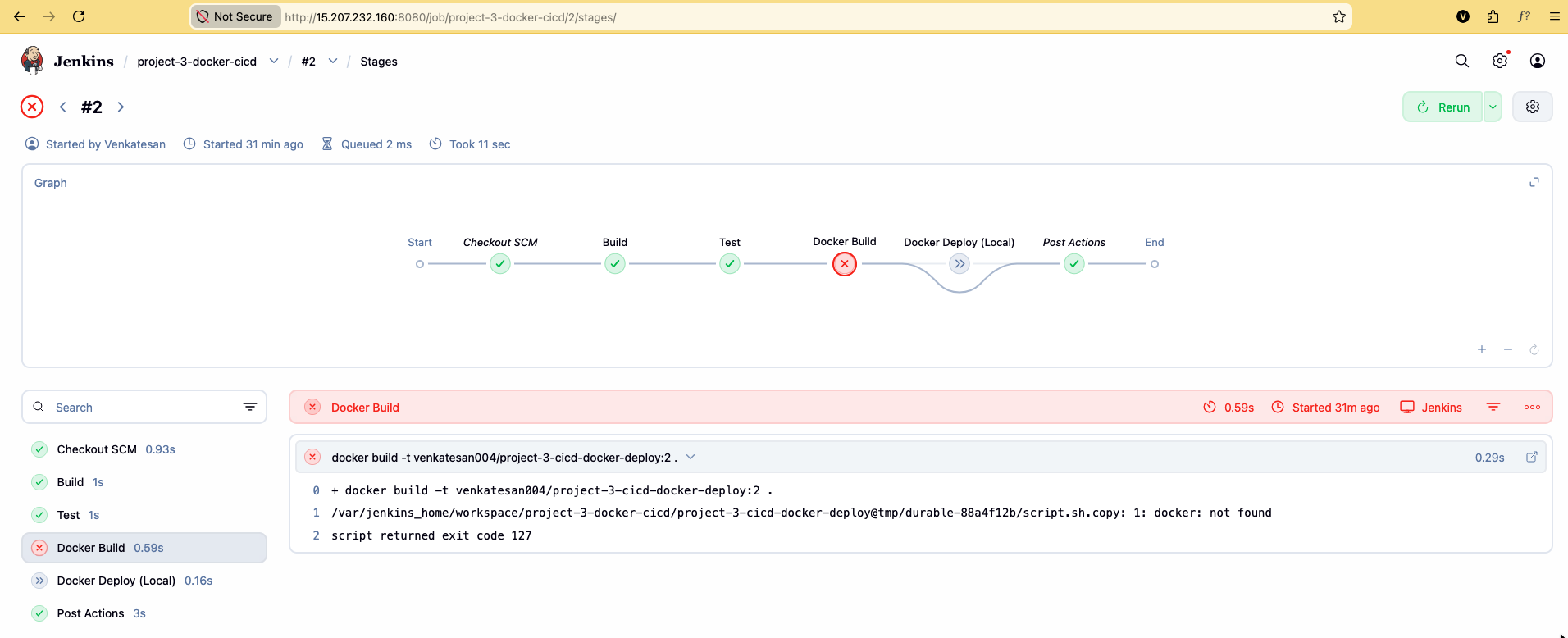Select Test stage in sidebar list
Screen dimensions: 1568x638
[x=144, y=515]
